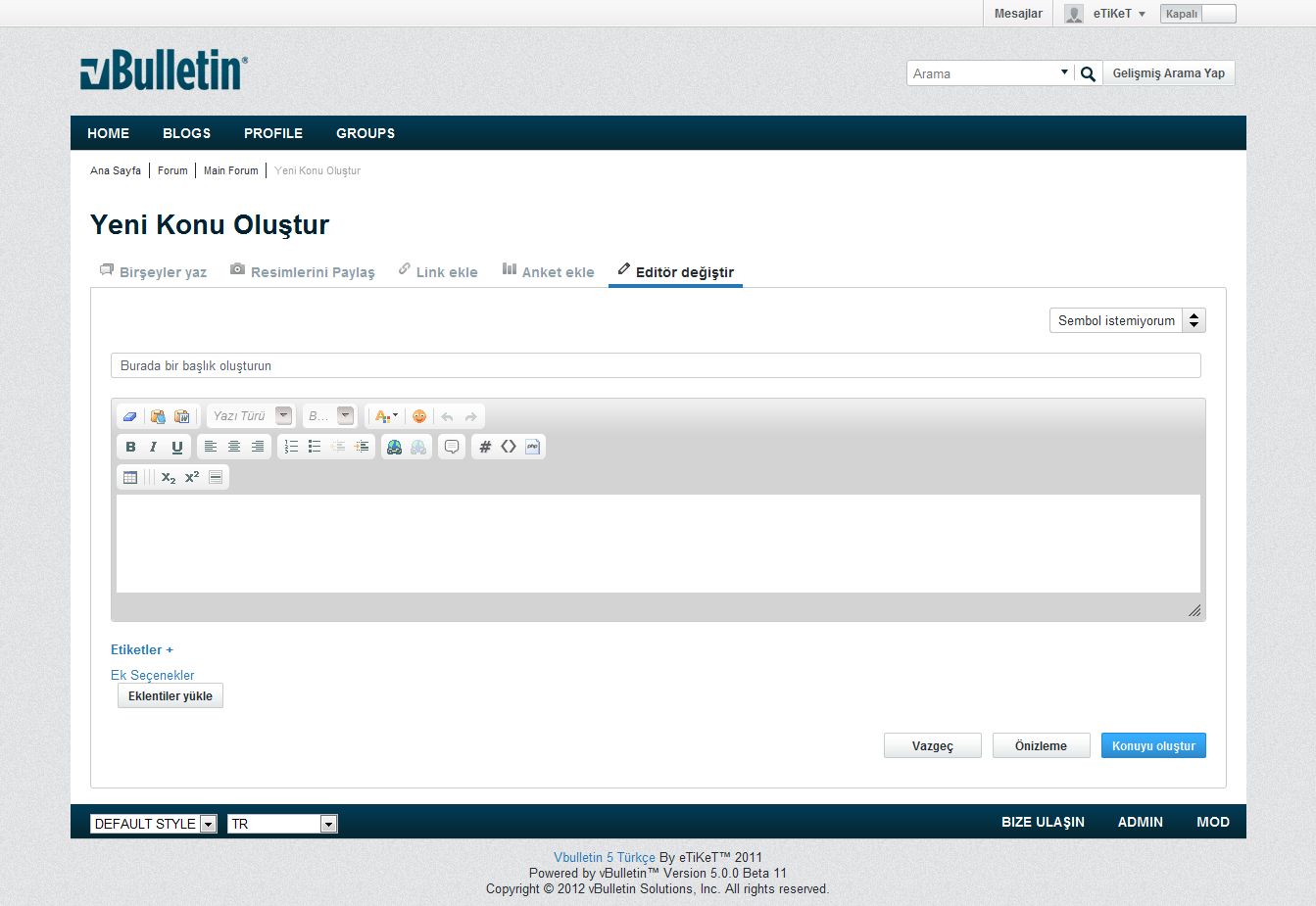Click the insert link globe icon

coord(394,447)
